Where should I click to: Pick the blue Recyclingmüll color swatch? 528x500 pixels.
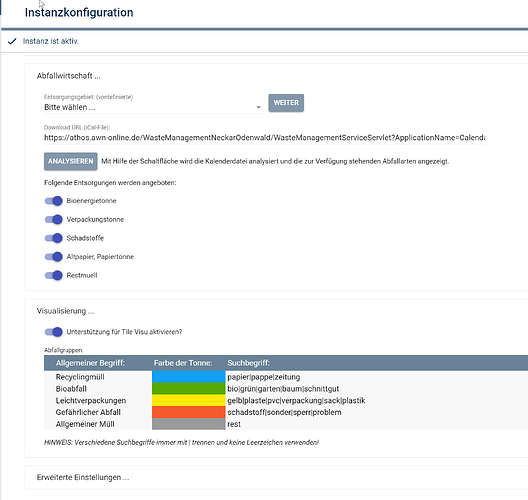189,377
